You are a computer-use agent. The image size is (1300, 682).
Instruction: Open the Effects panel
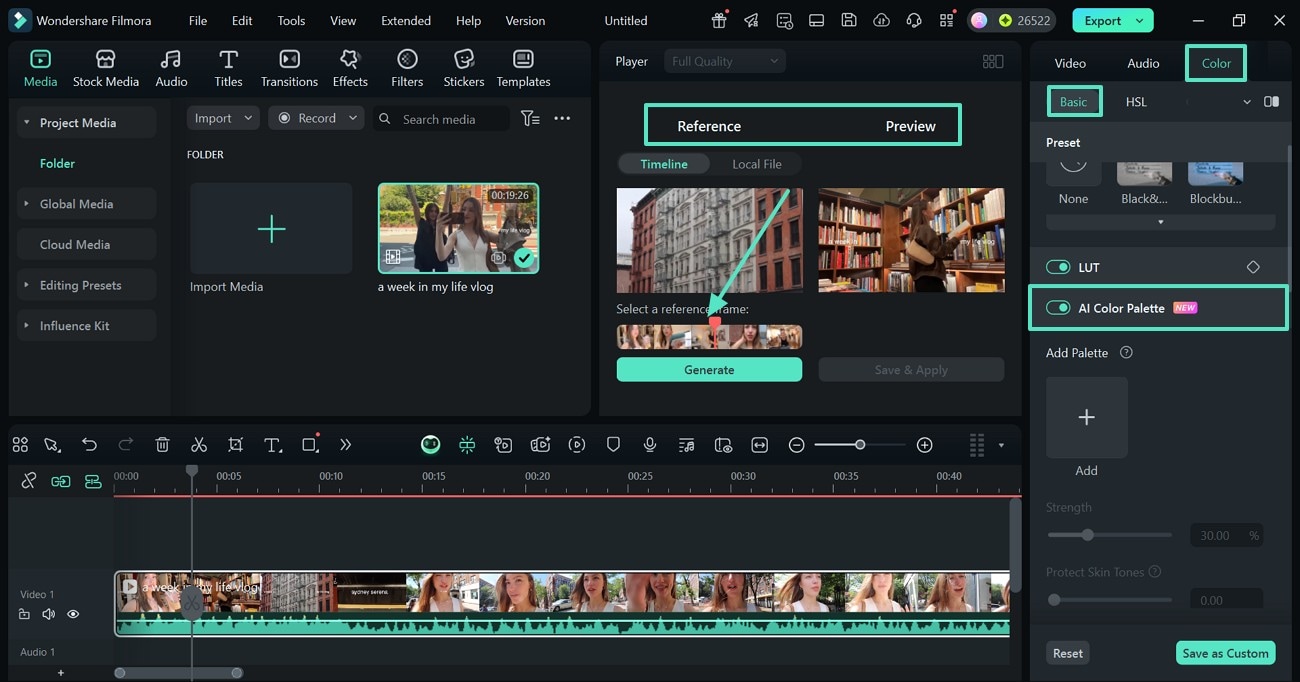(350, 68)
